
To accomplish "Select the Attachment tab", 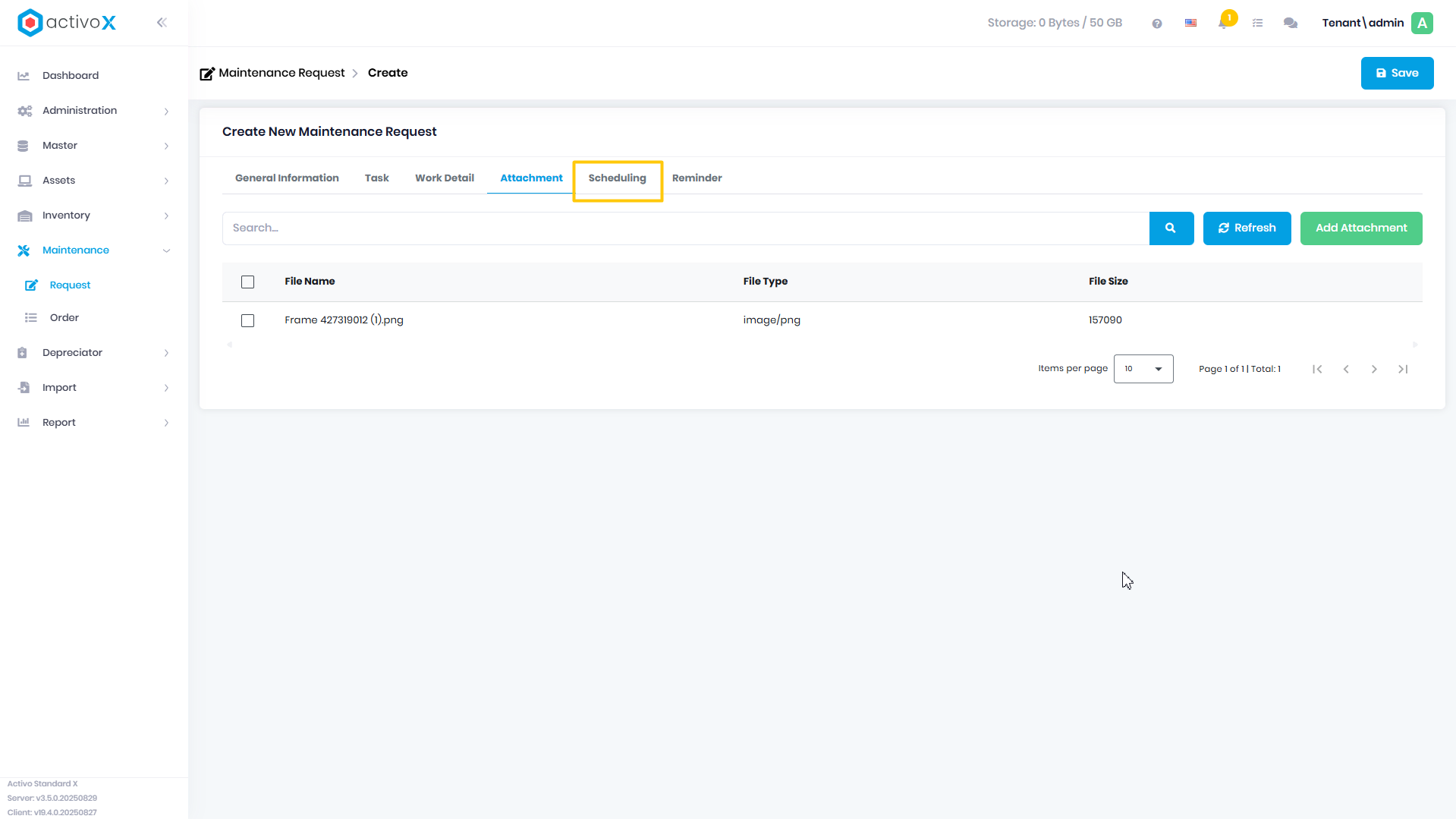I will (x=531, y=178).
